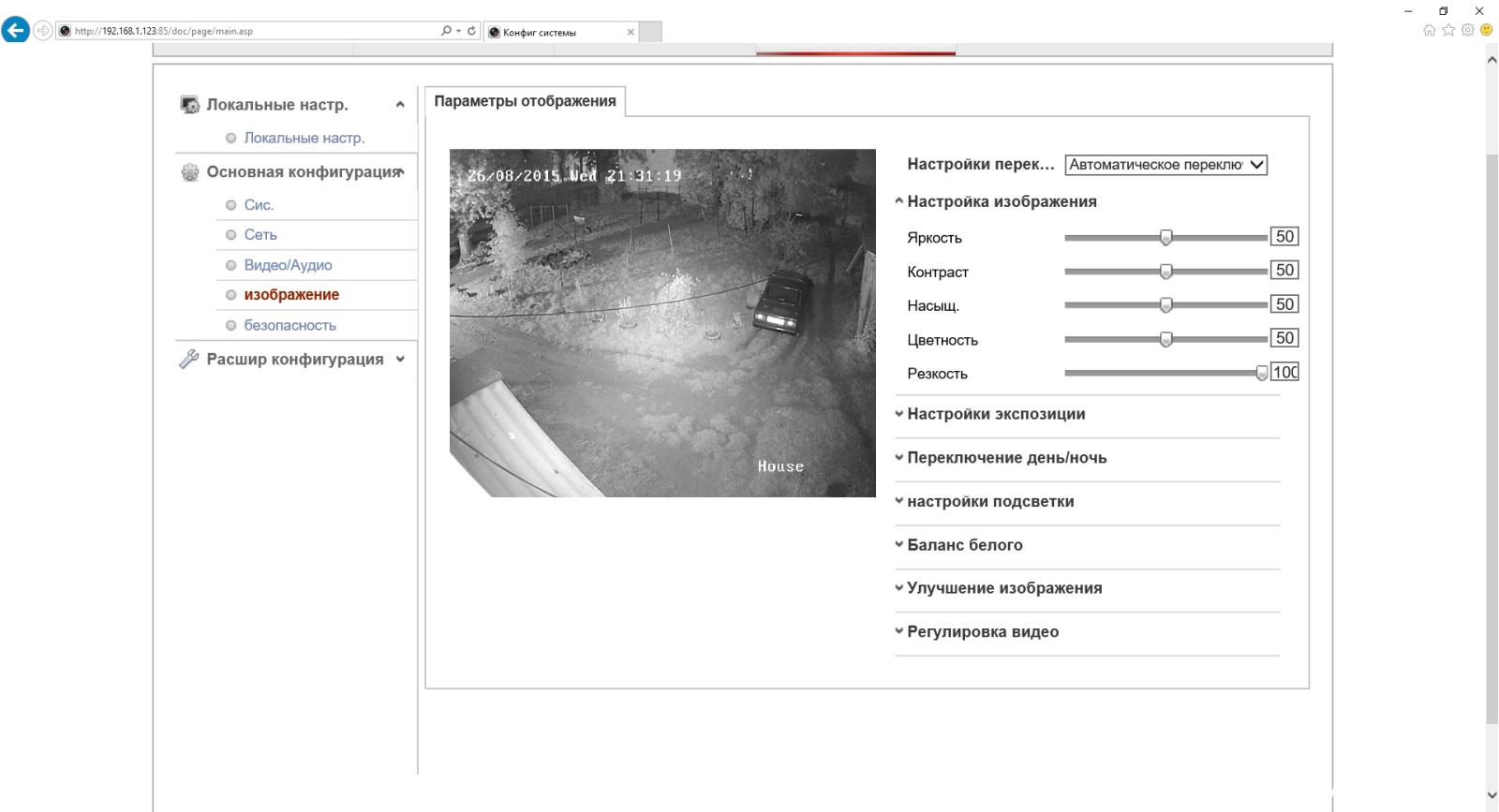This screenshot has width=1499, height=812.
Task: Open the Сеть network settings link
Action: tap(260, 235)
